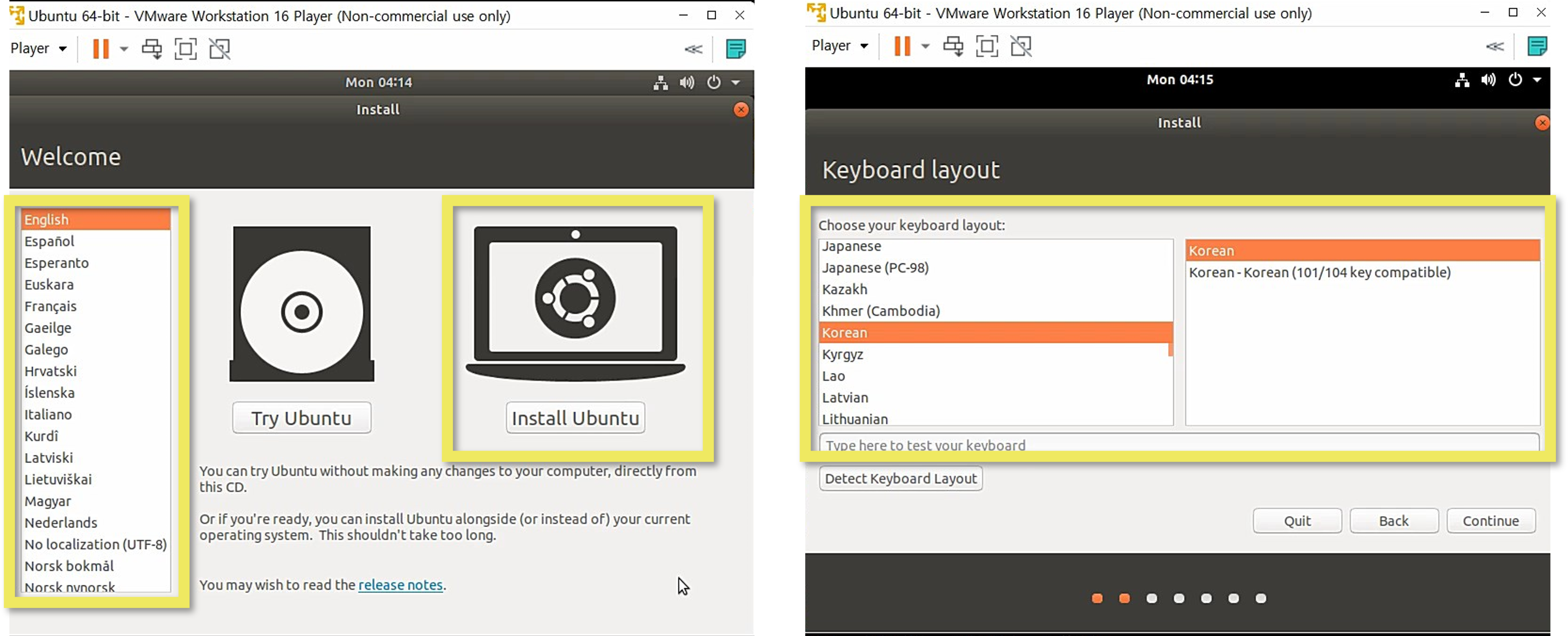The height and width of the screenshot is (636, 1568).
Task: Select Kazakh in the keyboard layout list
Action: click(x=844, y=289)
